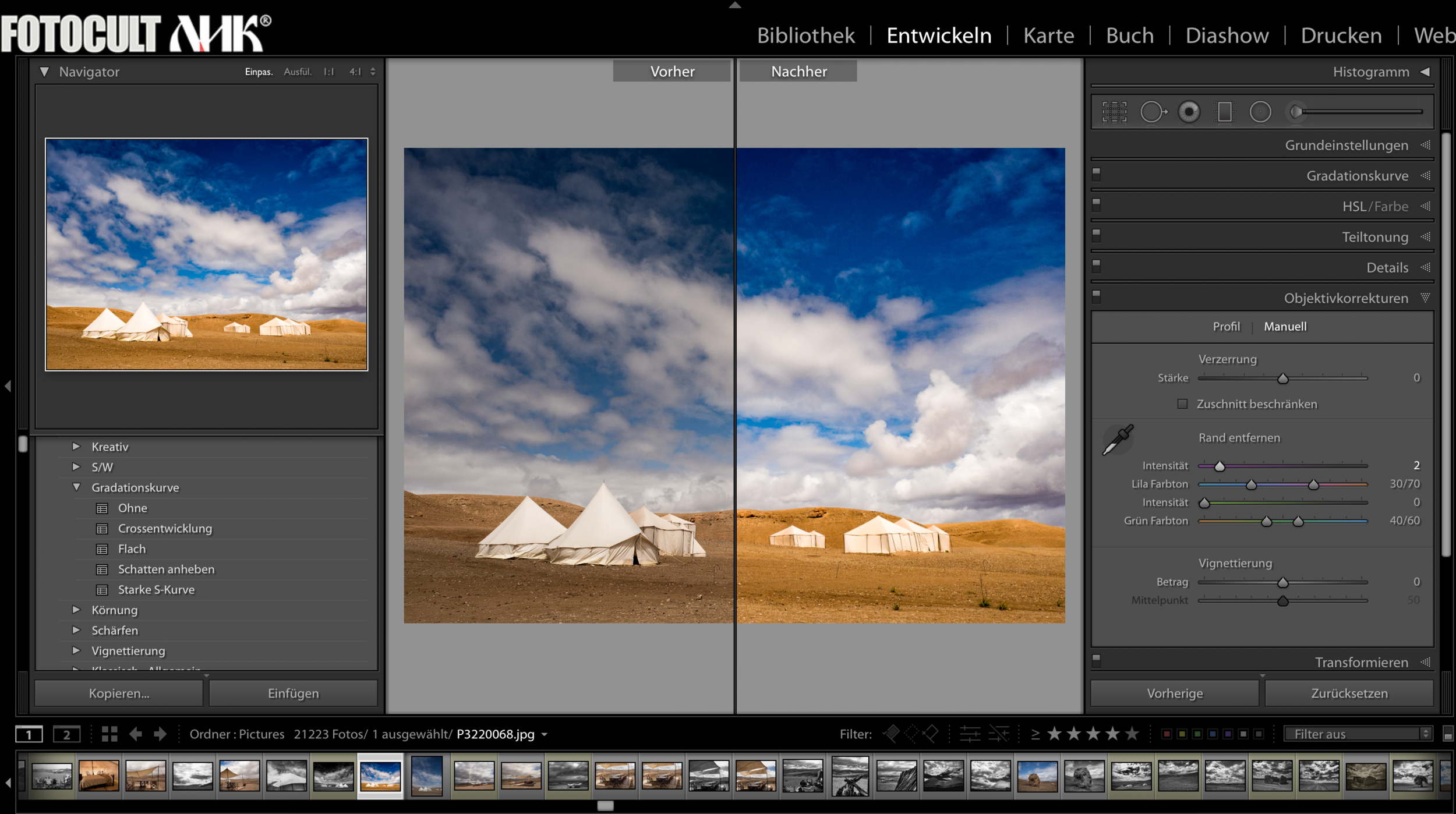Show main window 1
This screenshot has width=1456, height=814.
point(29,734)
